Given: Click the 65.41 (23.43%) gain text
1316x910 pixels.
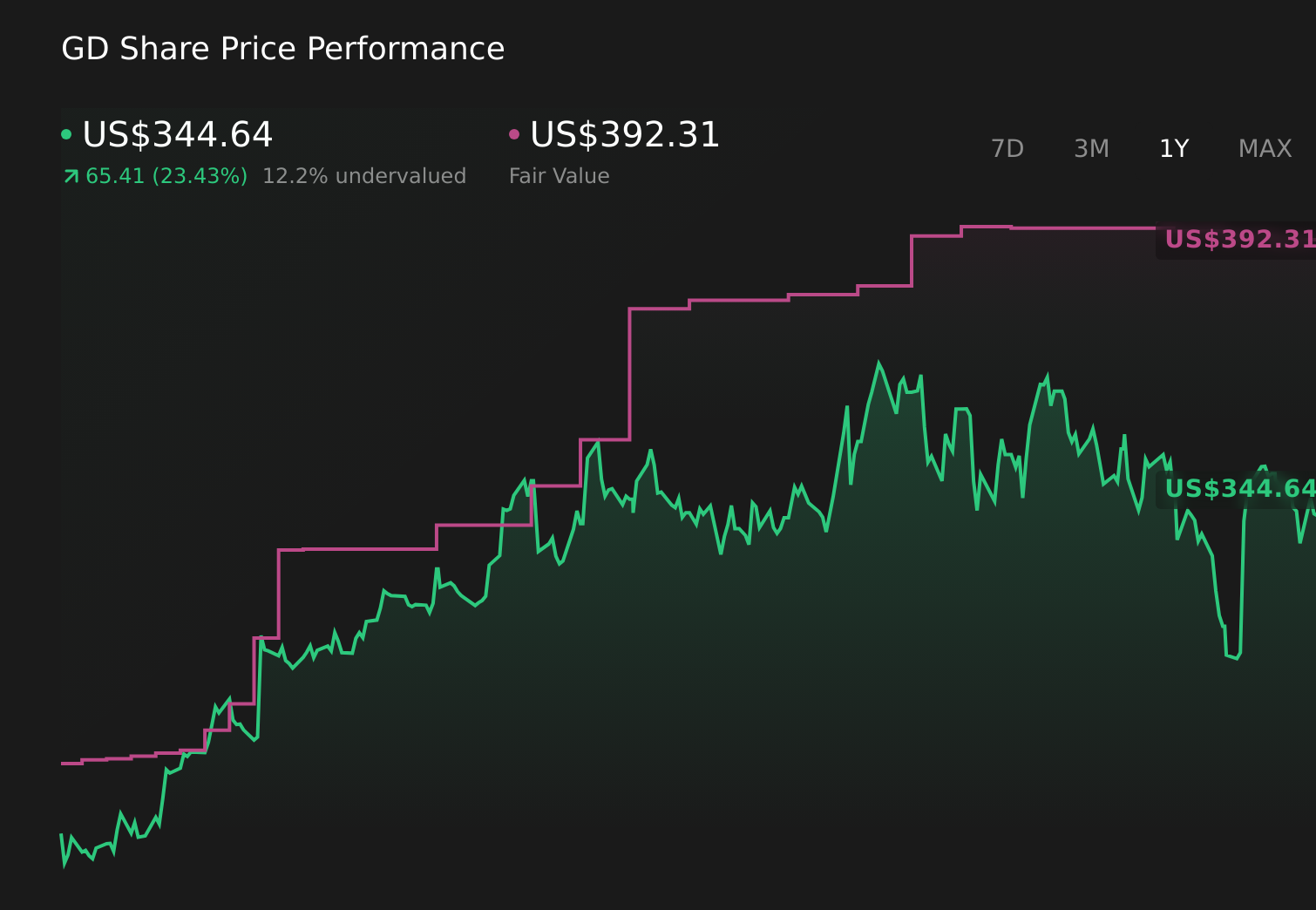Looking at the screenshot, I should tap(166, 176).
